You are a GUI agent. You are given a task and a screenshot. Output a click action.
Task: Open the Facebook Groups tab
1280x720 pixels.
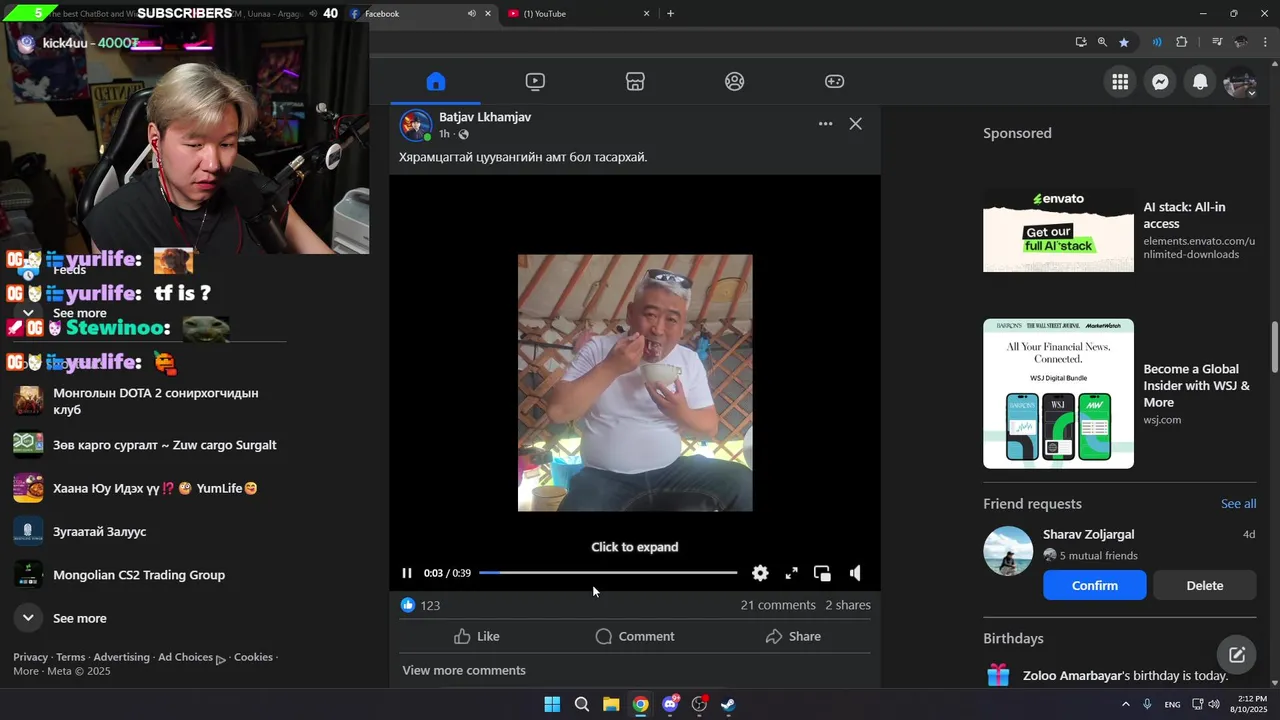point(735,82)
